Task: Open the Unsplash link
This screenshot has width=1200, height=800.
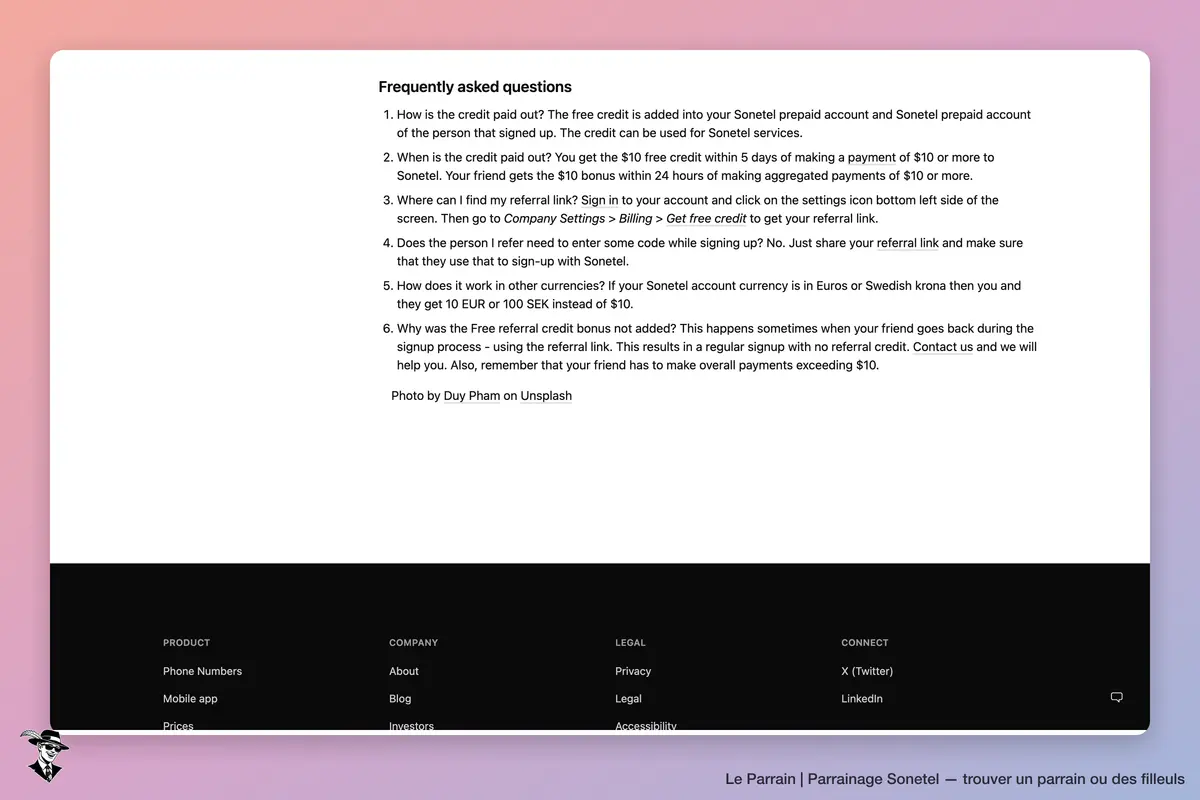Action: click(x=546, y=396)
